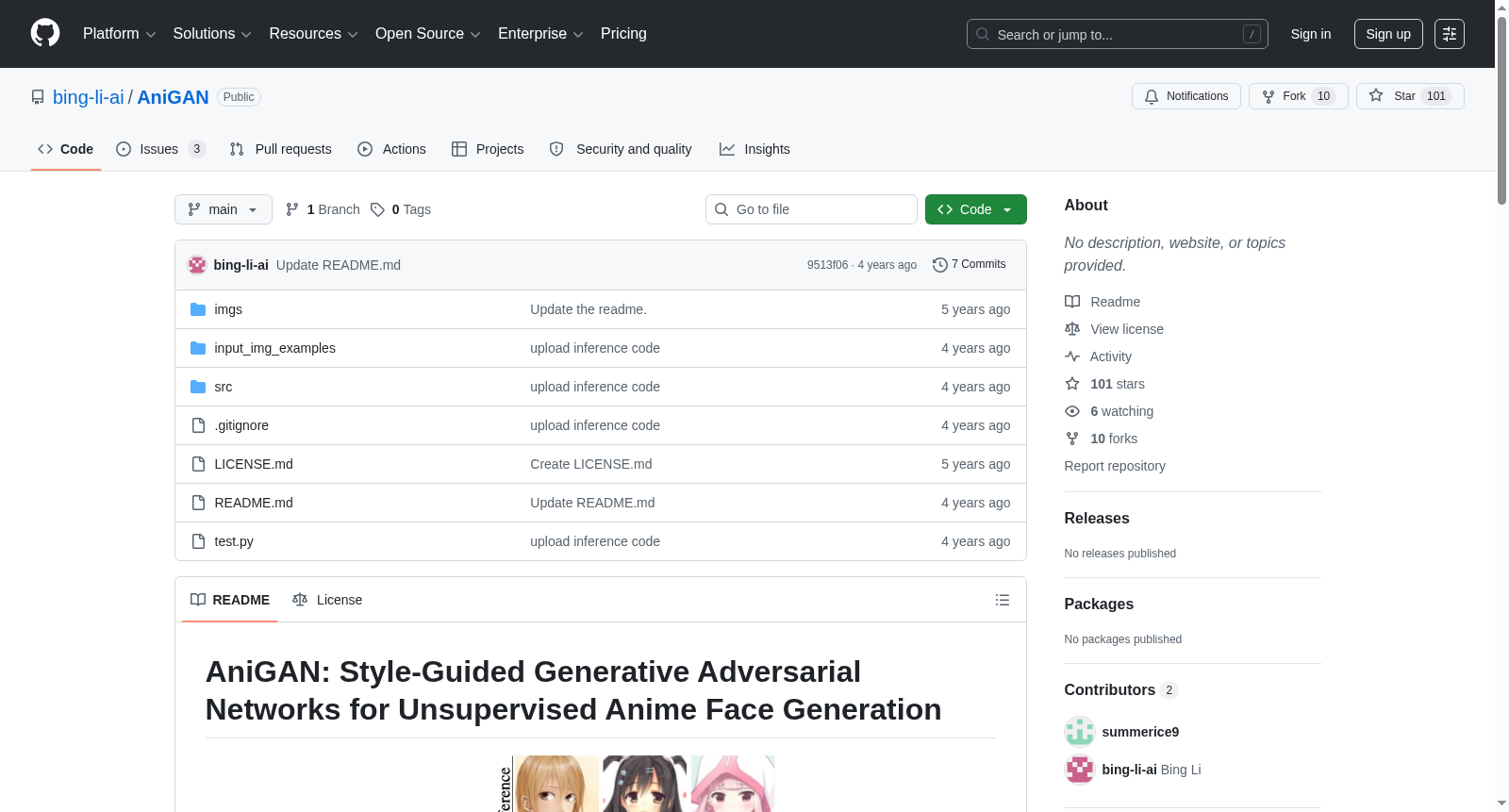Open commit hash 9513f06
The height and width of the screenshot is (812, 1509).
[827, 265]
